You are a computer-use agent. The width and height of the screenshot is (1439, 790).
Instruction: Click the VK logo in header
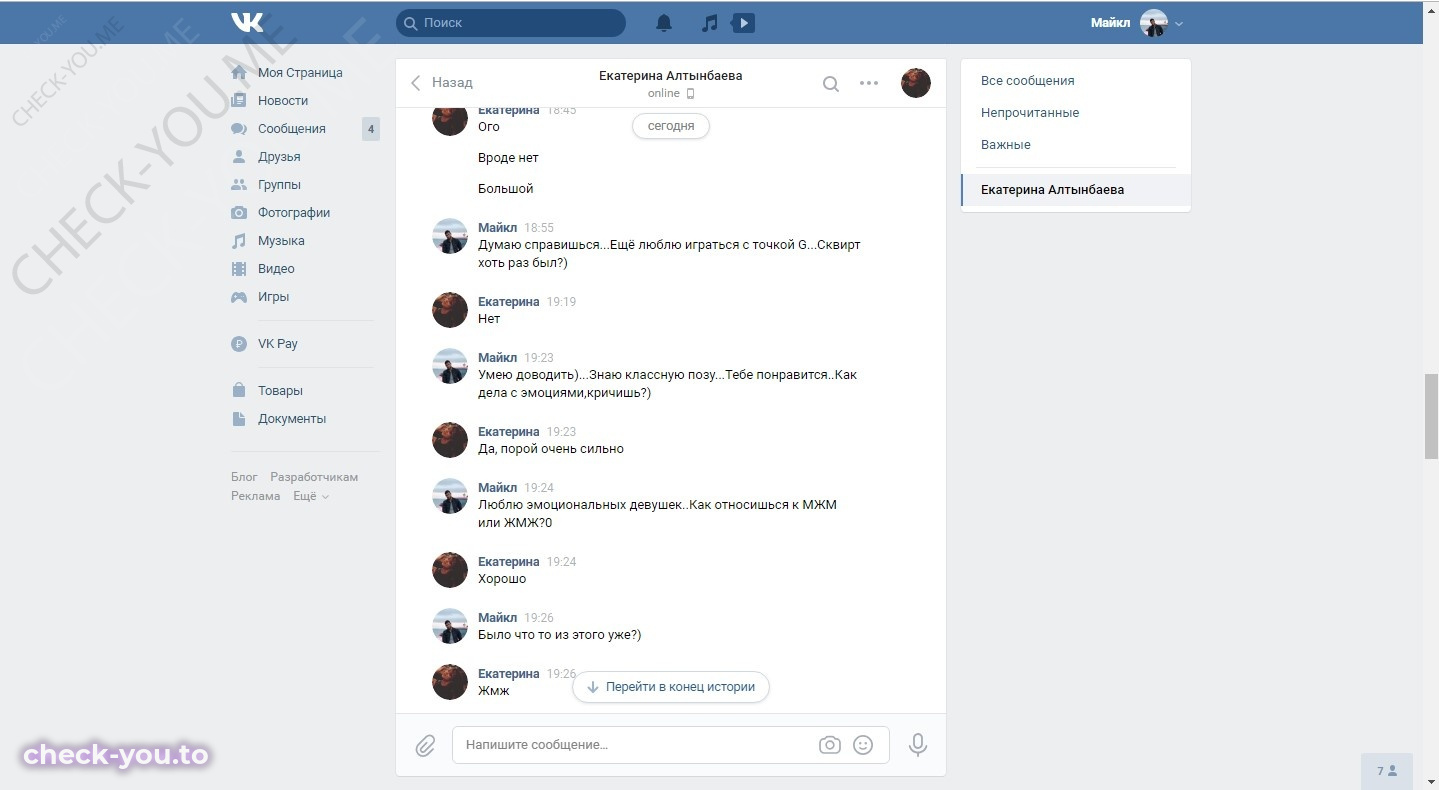247,22
